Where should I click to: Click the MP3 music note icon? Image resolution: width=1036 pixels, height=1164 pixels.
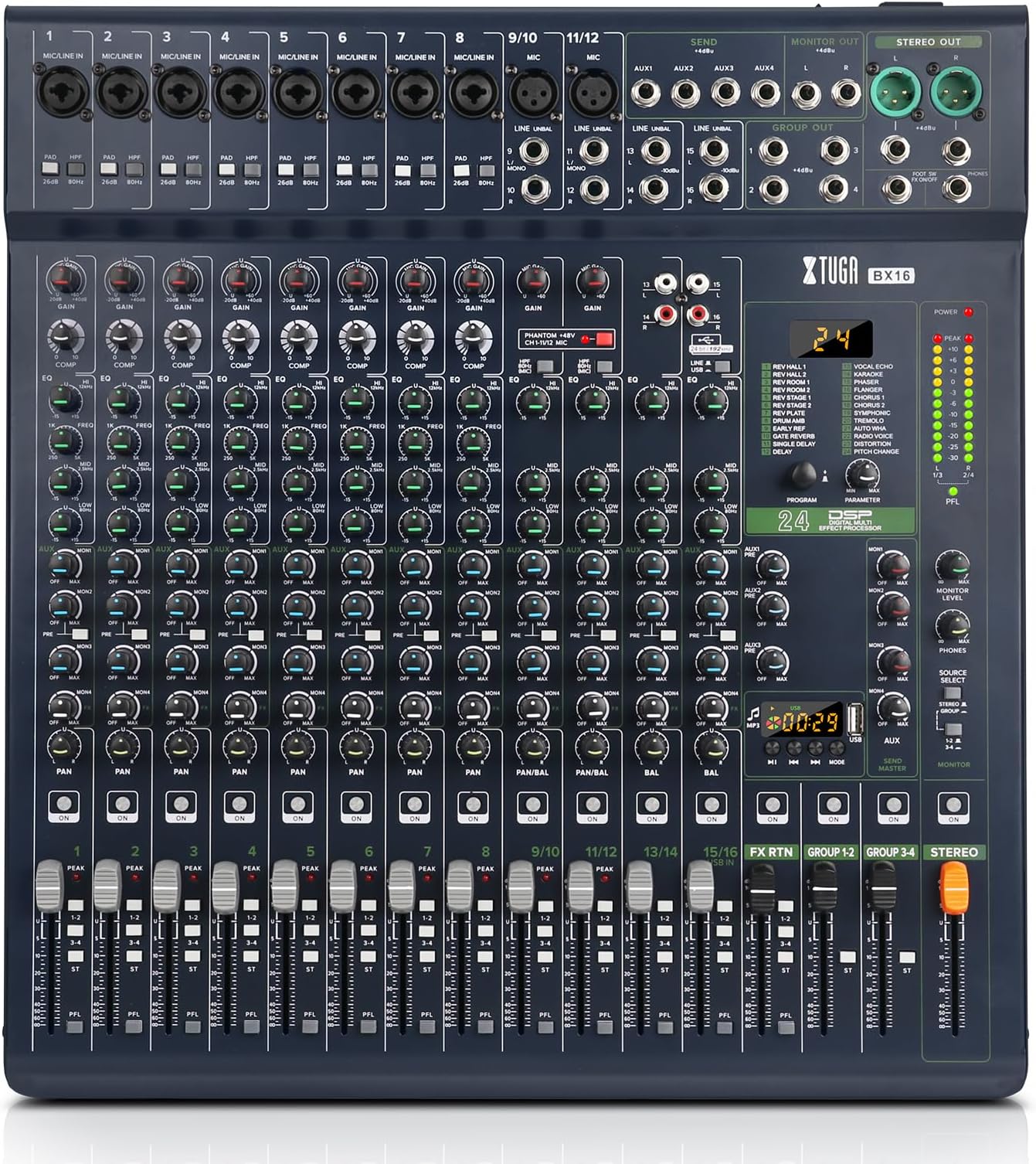754,715
